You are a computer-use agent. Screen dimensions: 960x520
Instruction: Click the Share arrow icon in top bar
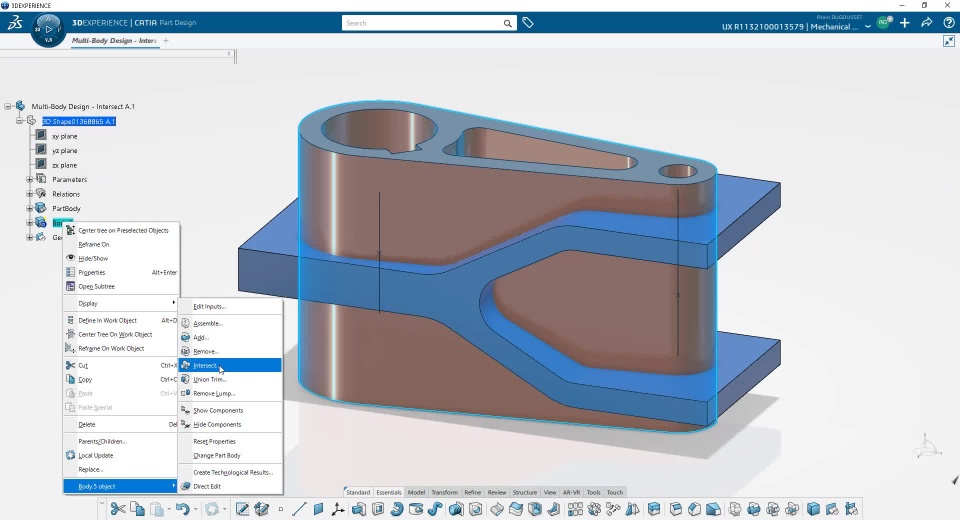927,23
